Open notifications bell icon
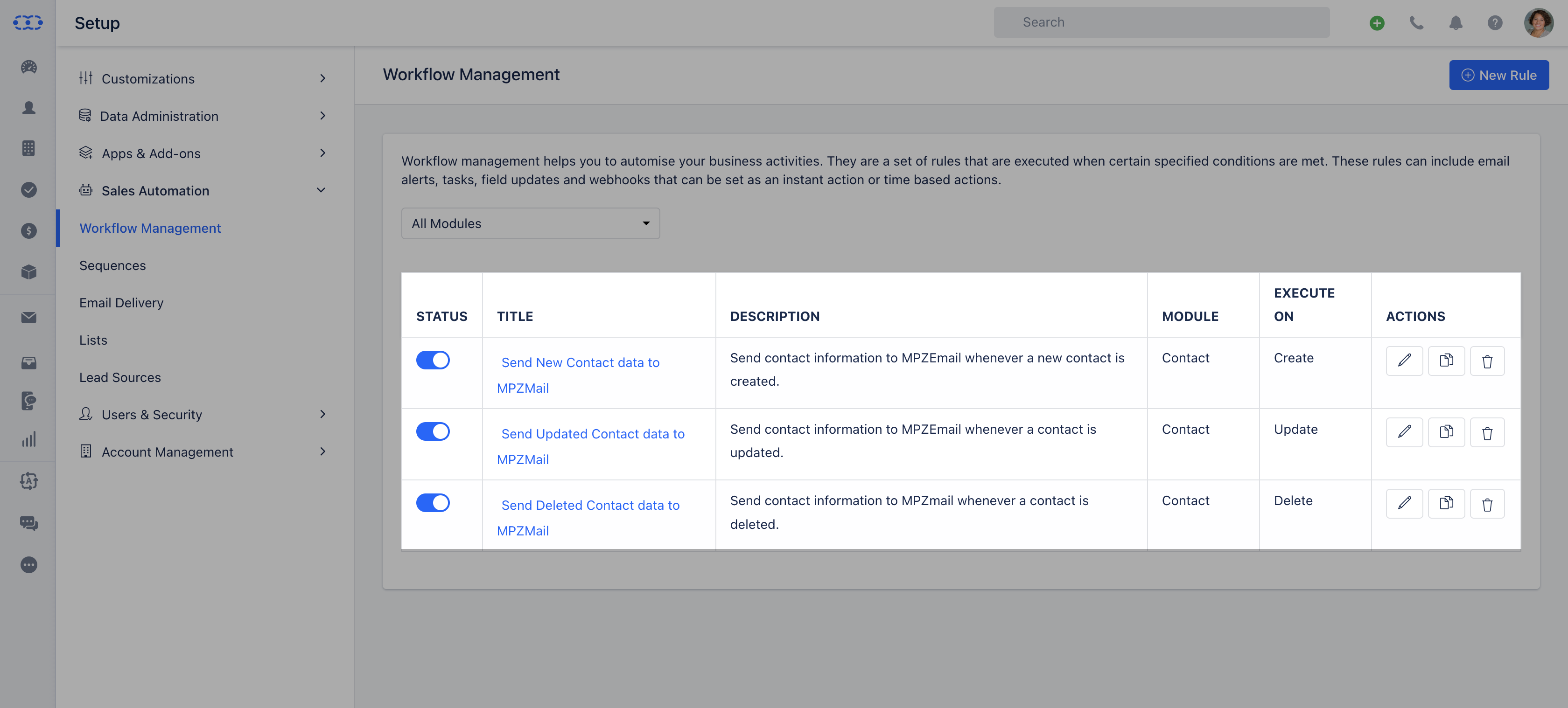 click(x=1456, y=23)
